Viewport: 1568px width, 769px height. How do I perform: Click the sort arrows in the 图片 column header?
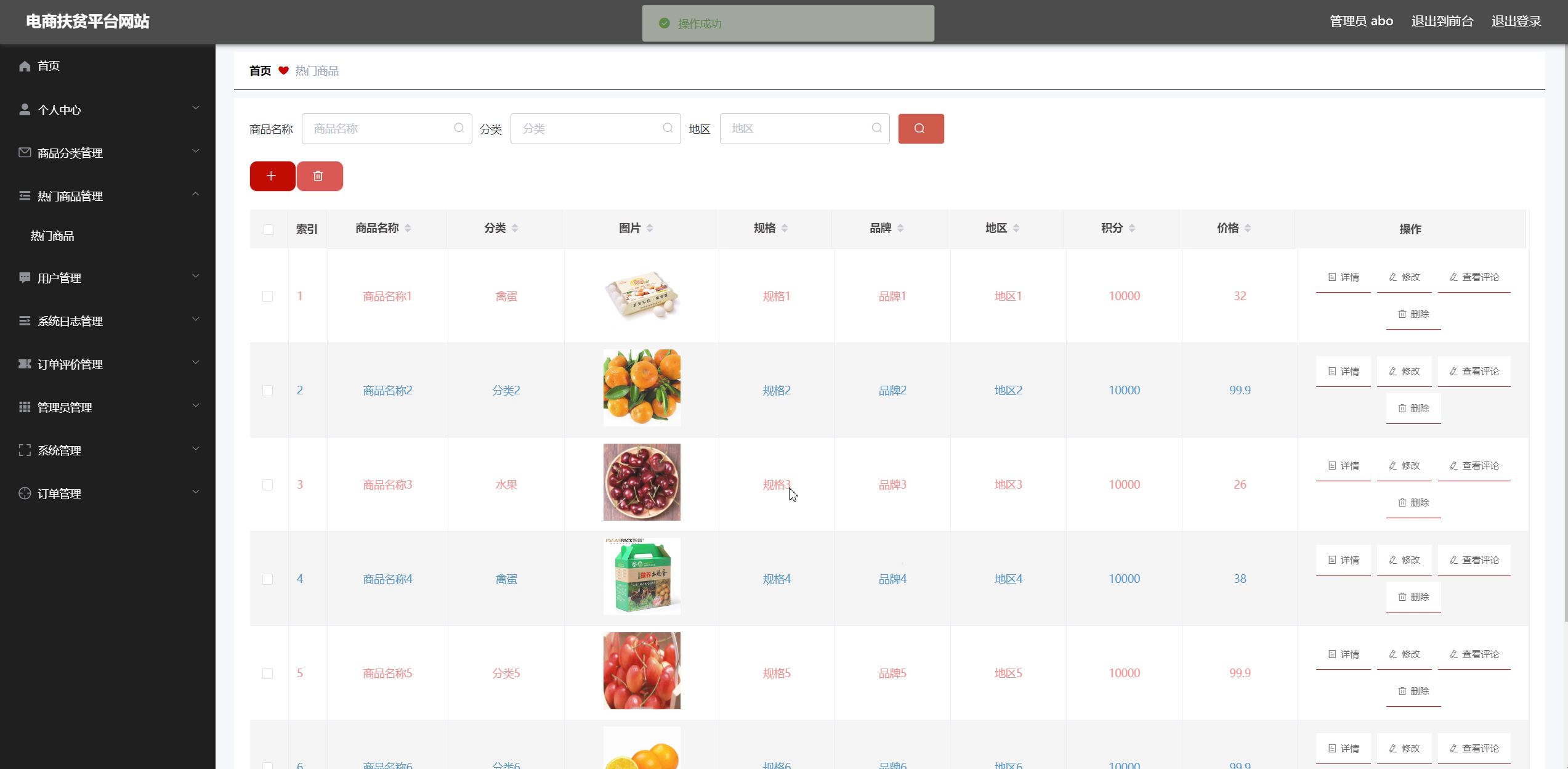650,229
